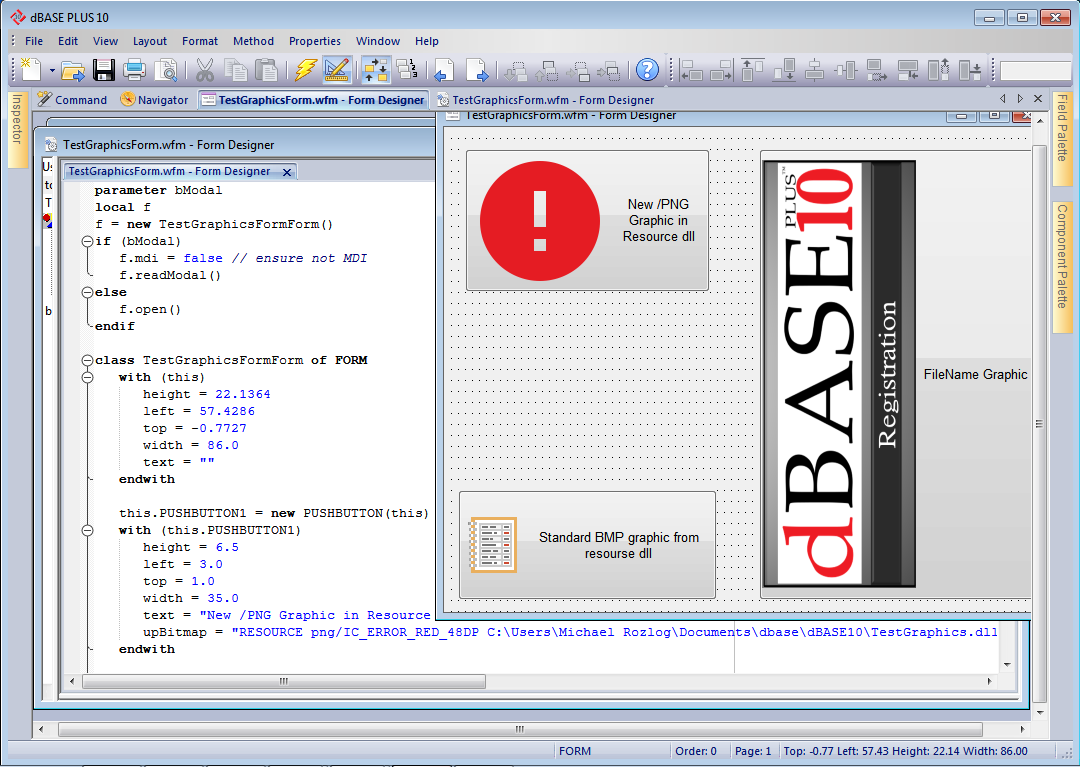Close the active document with tab strip X
This screenshot has height=767, width=1080.
[x=1038, y=99]
